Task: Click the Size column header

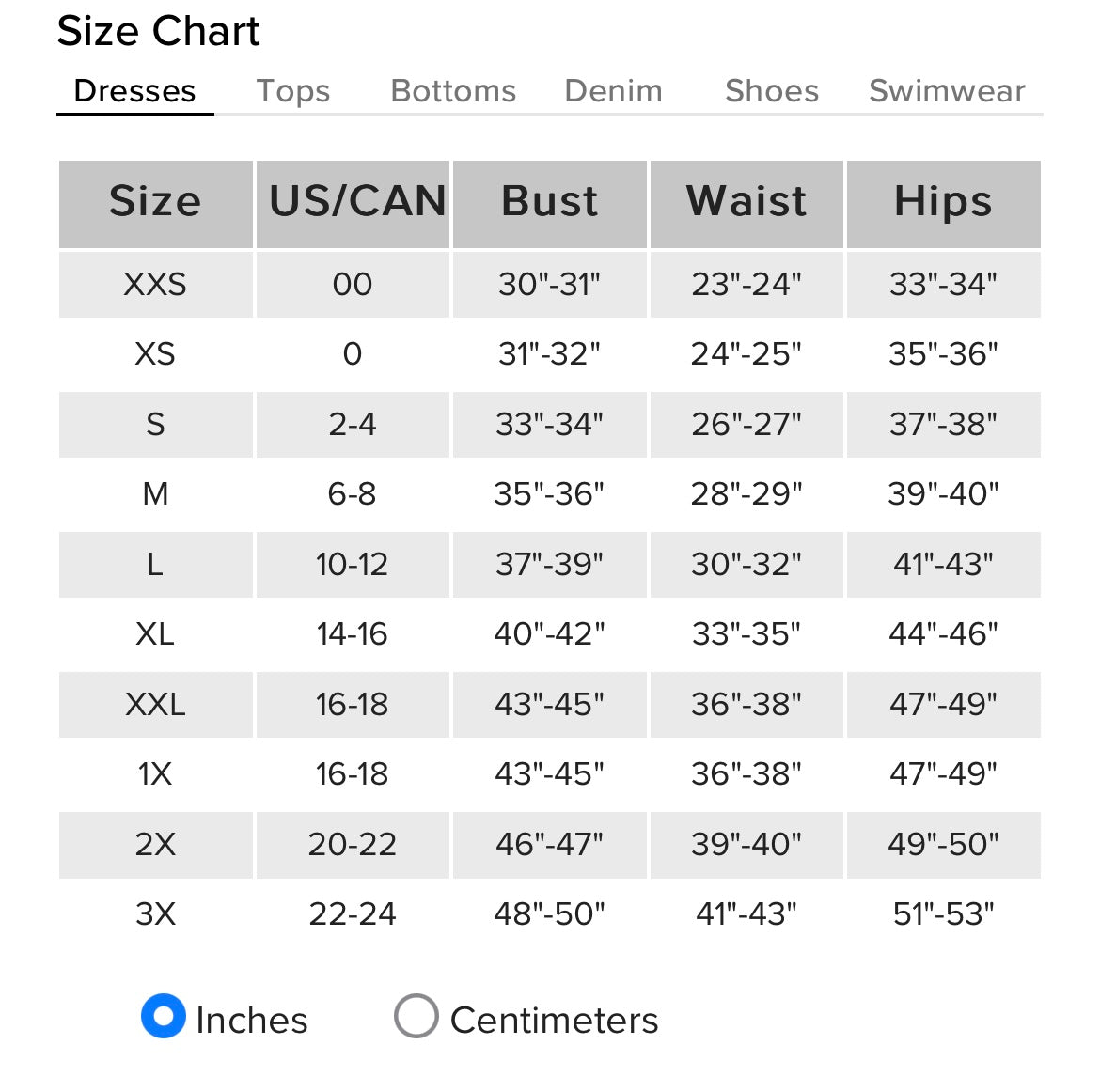Action: pos(155,202)
